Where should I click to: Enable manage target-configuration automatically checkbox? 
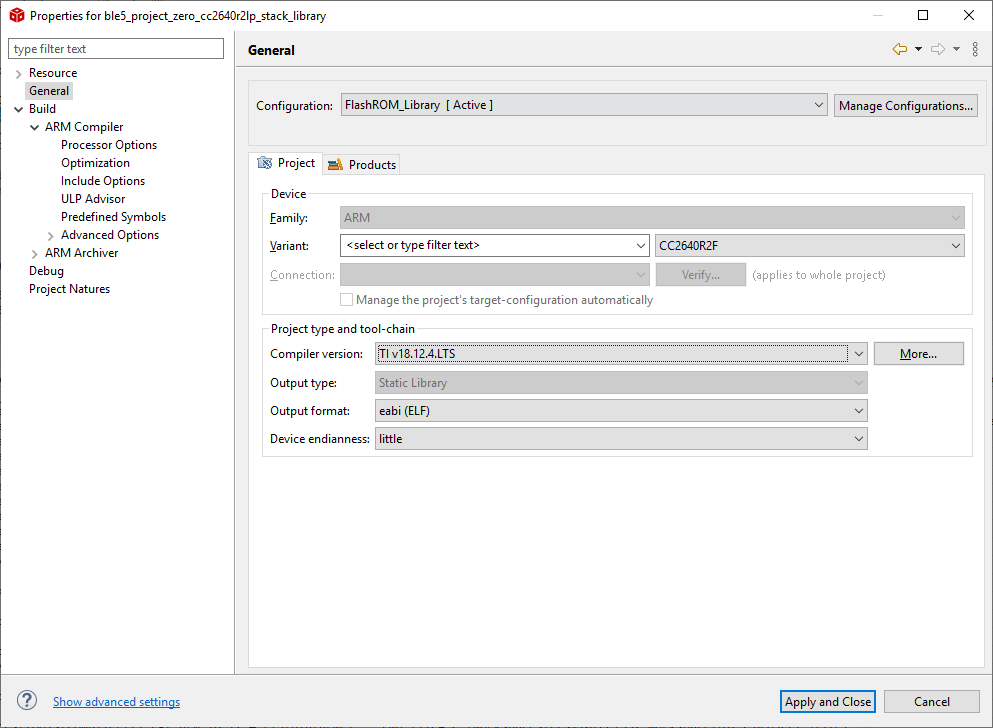[347, 300]
